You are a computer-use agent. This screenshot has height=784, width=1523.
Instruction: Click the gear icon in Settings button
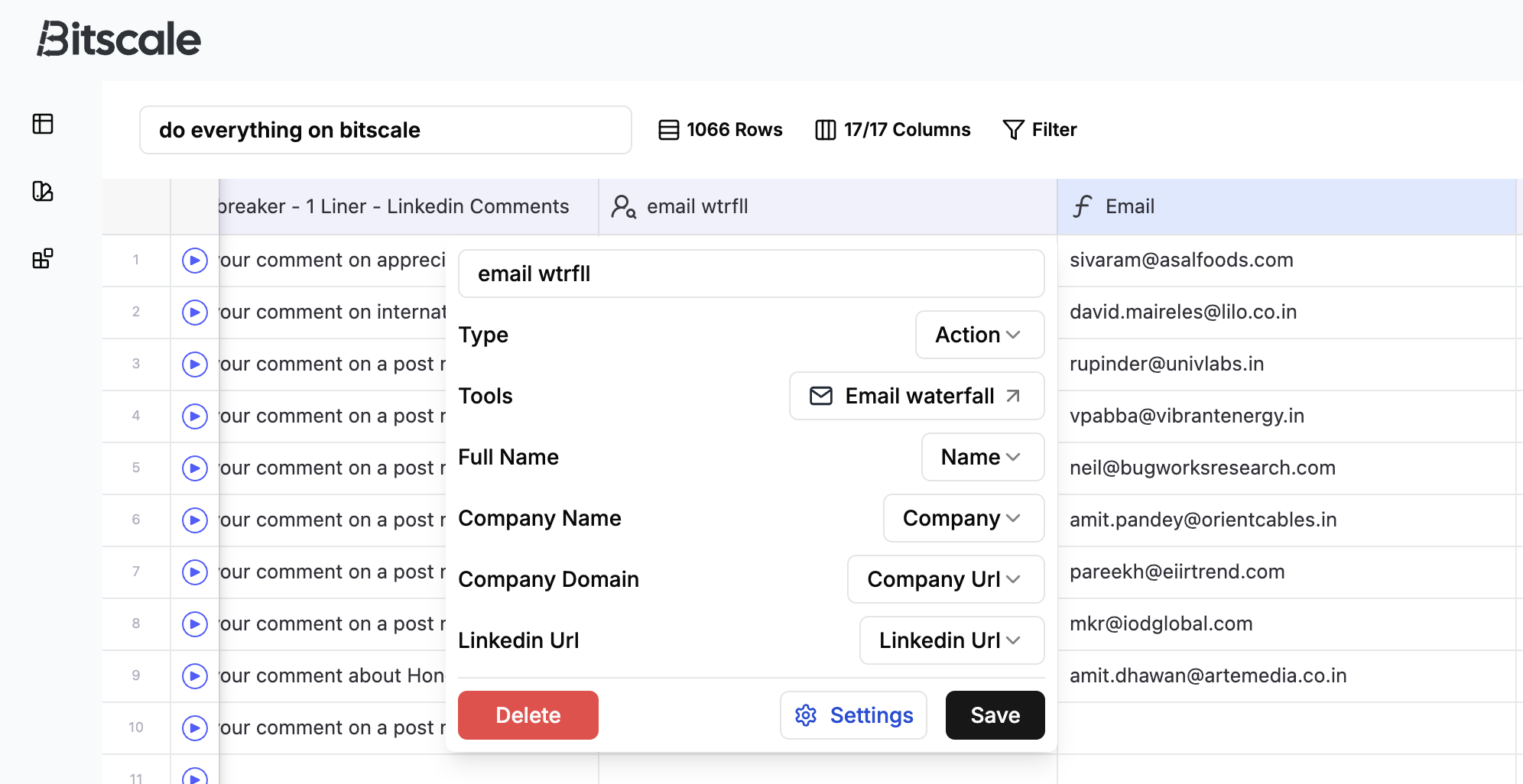click(x=806, y=715)
